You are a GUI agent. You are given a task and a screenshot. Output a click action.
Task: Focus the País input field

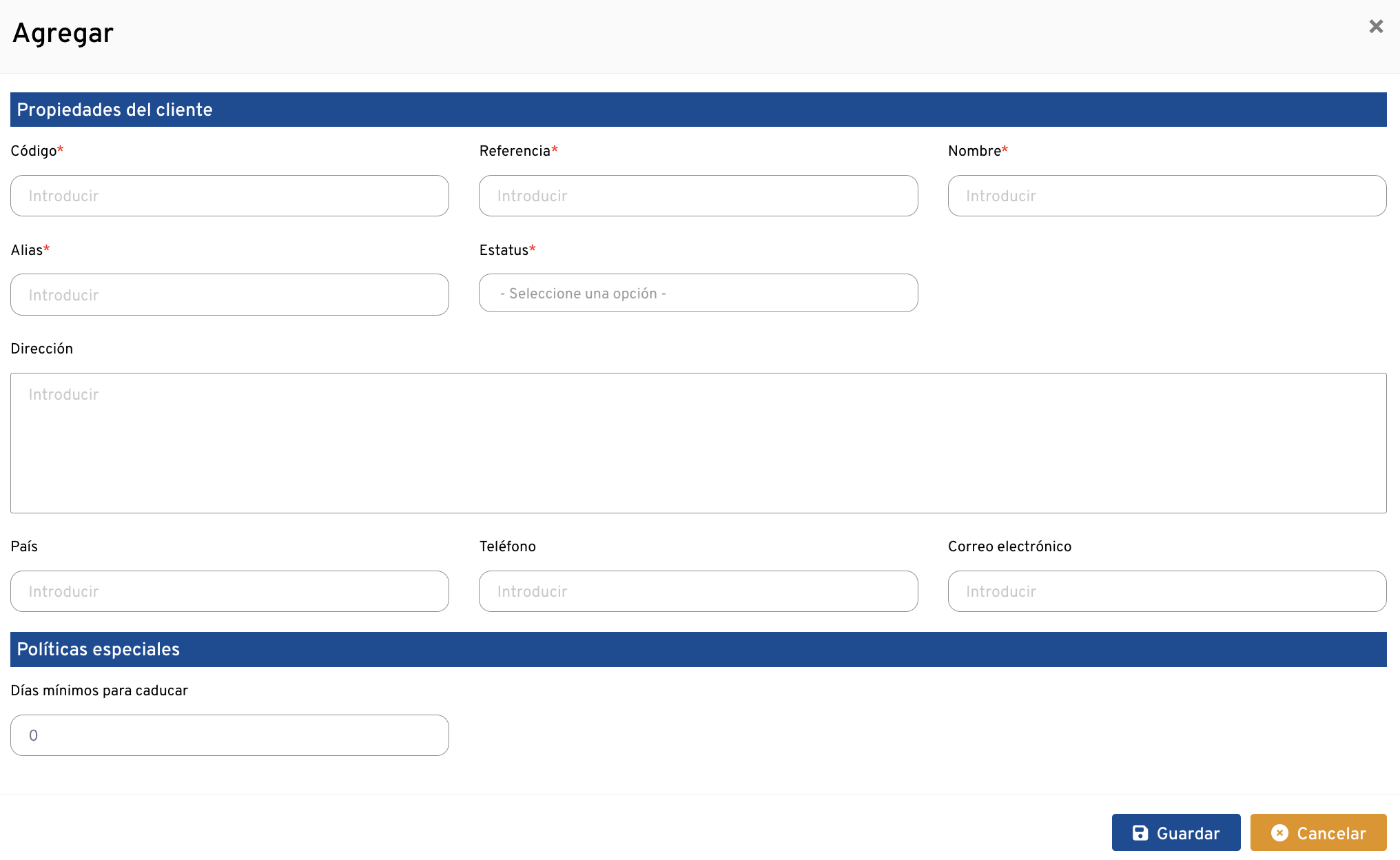click(x=229, y=591)
